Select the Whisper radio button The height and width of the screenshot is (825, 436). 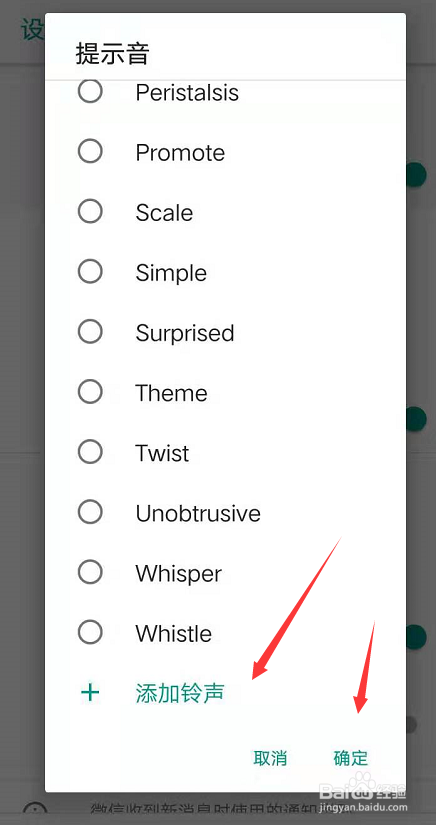[x=90, y=572]
